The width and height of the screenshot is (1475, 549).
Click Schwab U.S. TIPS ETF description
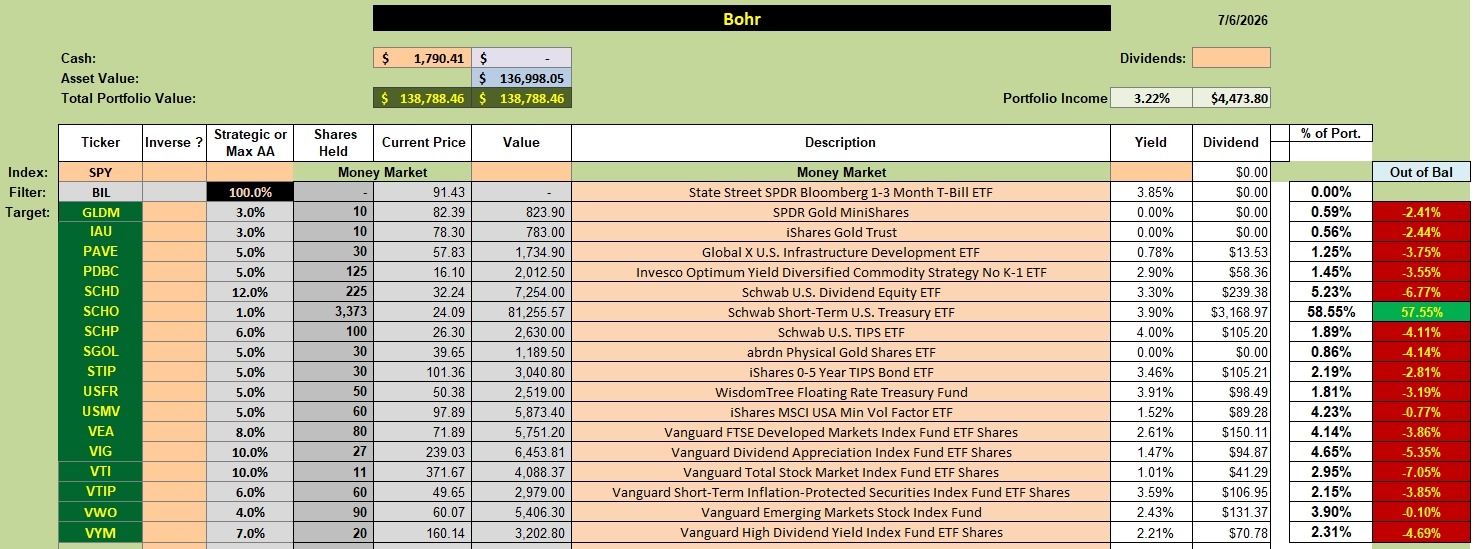(x=840, y=332)
